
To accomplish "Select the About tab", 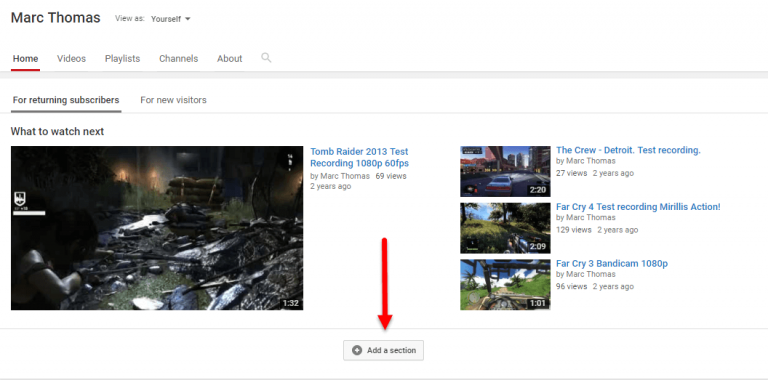I will click(230, 58).
